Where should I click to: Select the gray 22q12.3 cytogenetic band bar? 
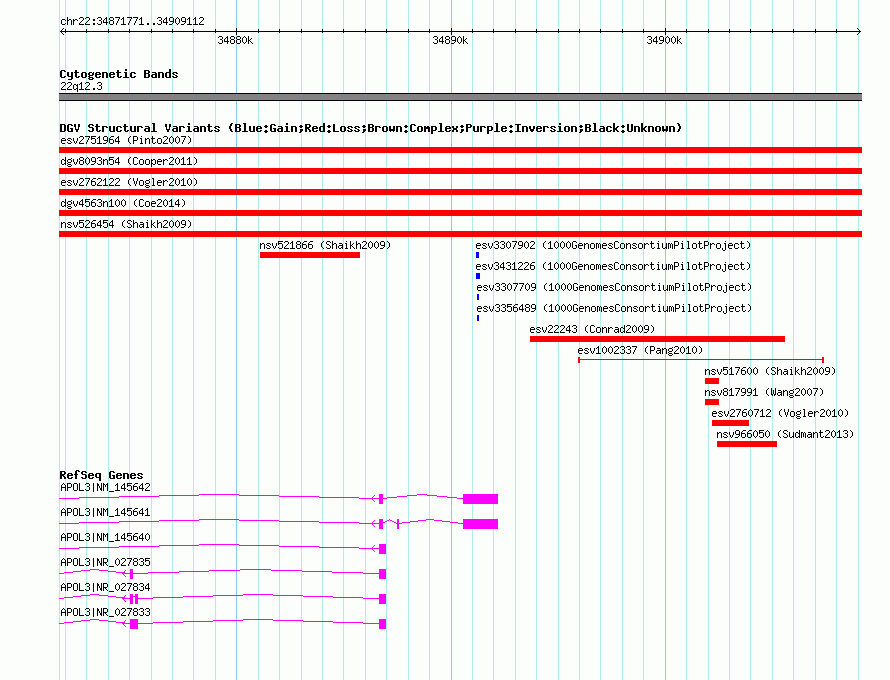coord(460,97)
